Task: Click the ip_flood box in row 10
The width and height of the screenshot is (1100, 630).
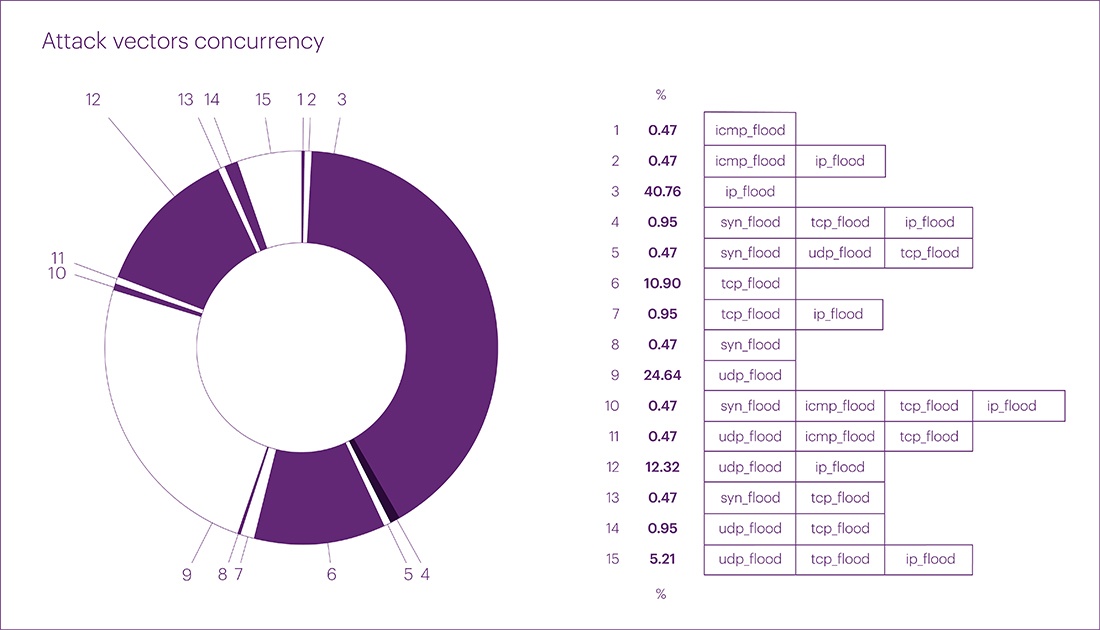Action: pyautogui.click(x=1018, y=406)
